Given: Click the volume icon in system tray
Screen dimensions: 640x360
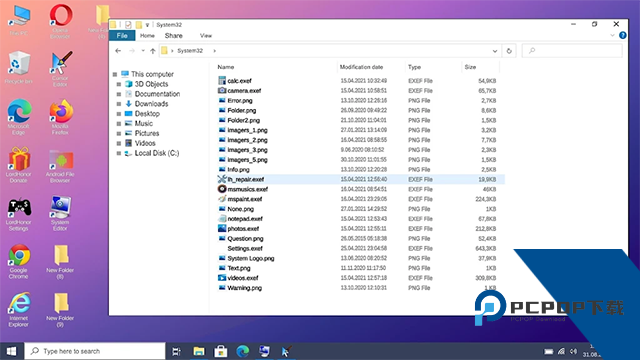Looking at the screenshot, I should click(573, 351).
